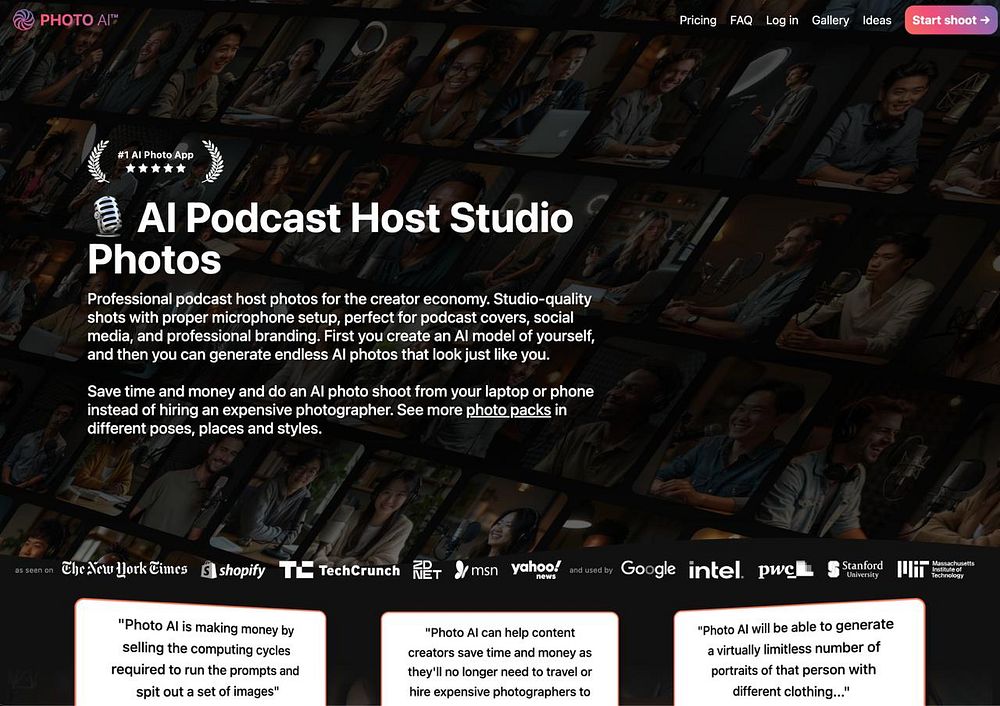This screenshot has height=706, width=1000.
Task: Click The New York Times logo
Action: 124,569
